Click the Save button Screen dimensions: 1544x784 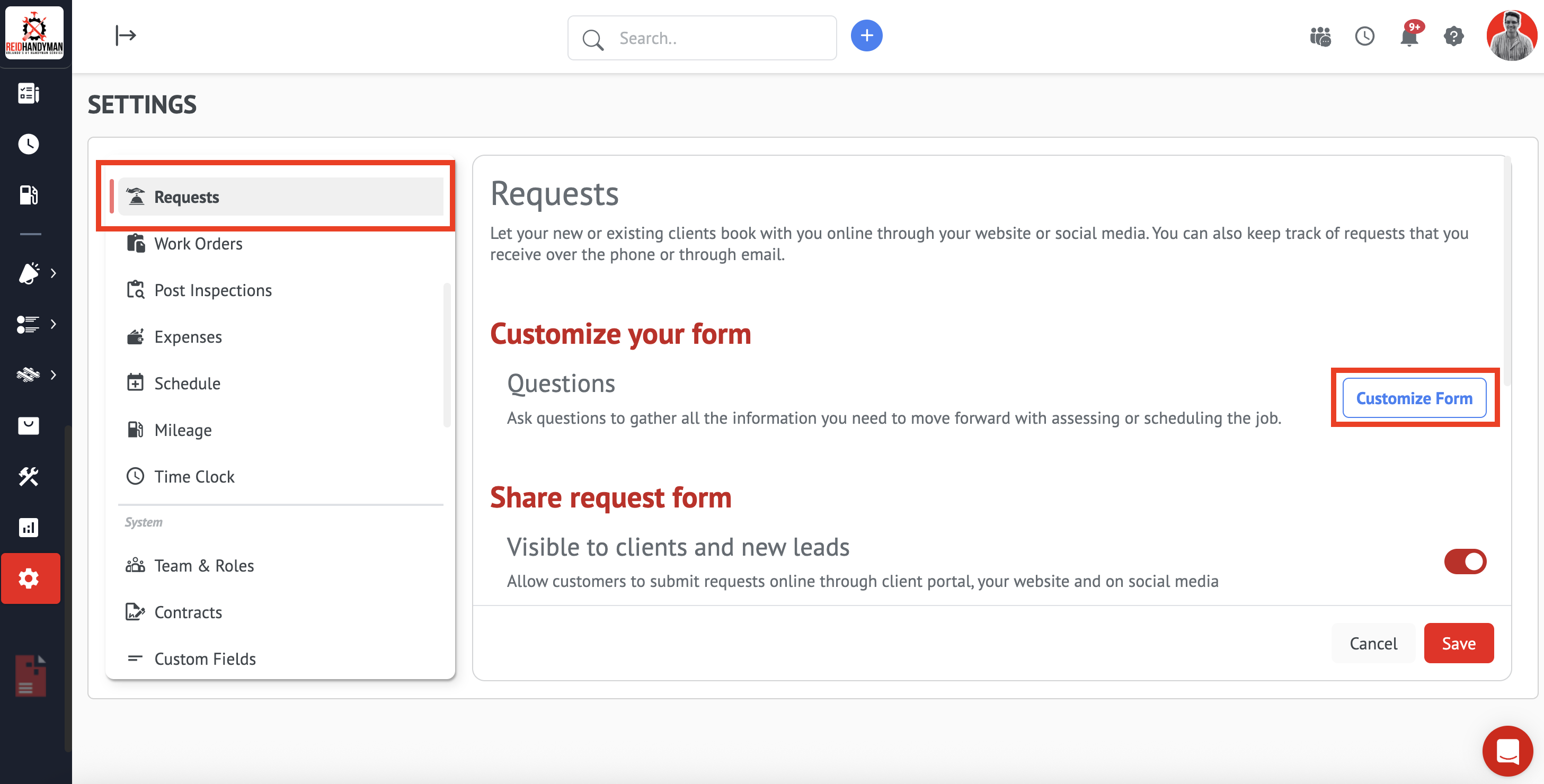(1458, 643)
